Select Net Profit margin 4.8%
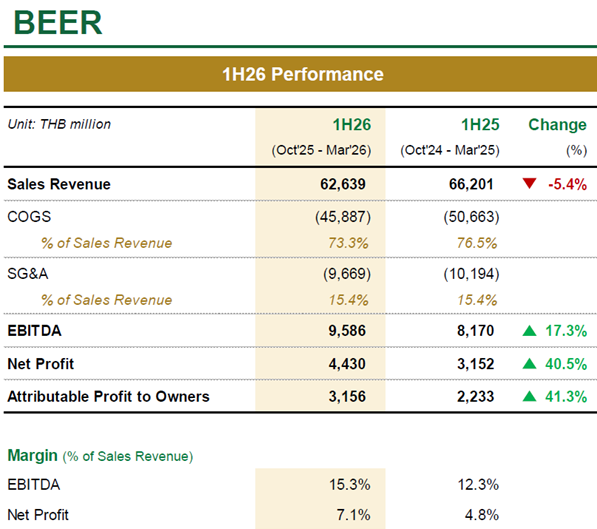Viewport: 597px width, 529px height. (482, 515)
